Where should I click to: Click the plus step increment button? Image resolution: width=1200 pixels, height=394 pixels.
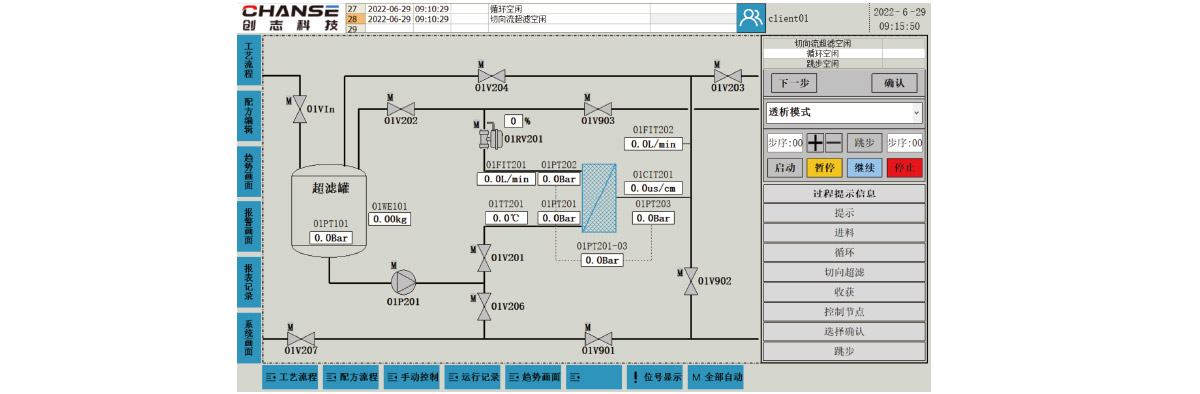click(815, 143)
